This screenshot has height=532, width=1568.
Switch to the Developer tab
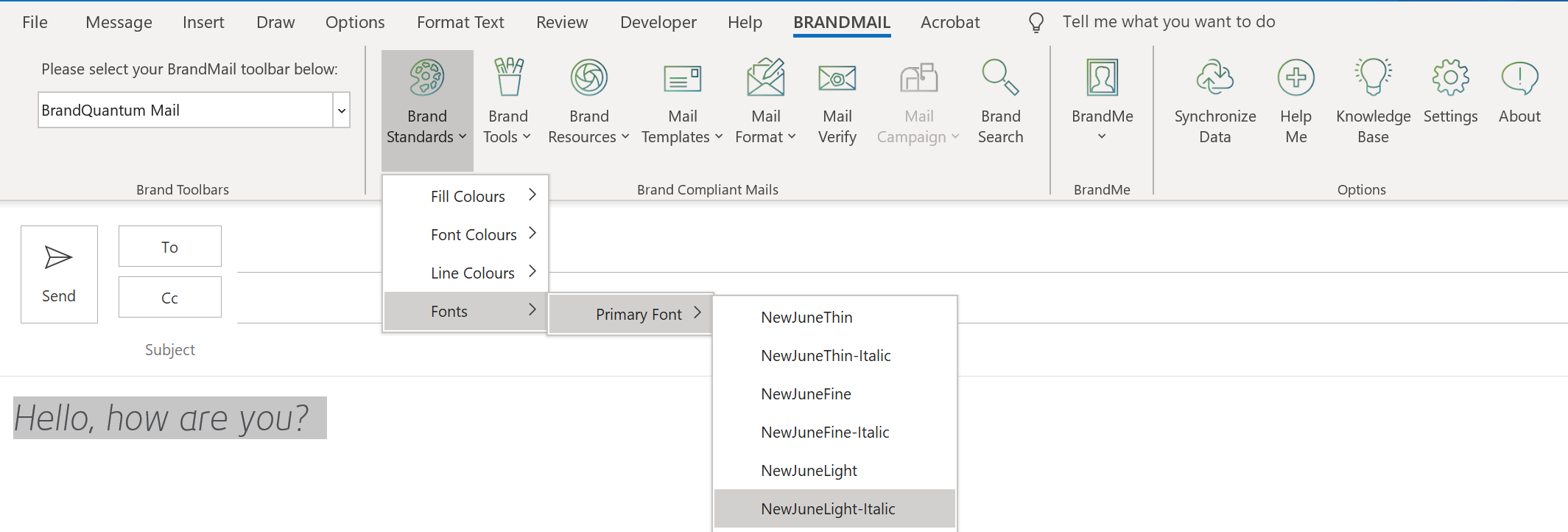[658, 23]
